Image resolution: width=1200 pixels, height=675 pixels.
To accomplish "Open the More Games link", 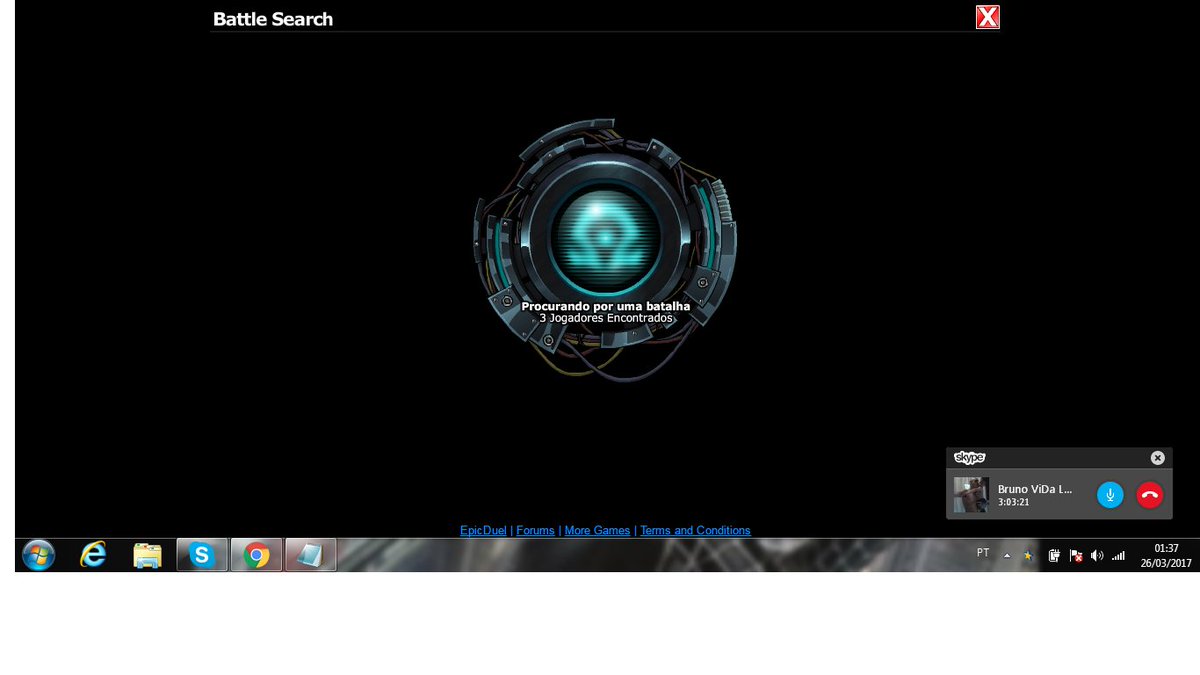I will (597, 531).
